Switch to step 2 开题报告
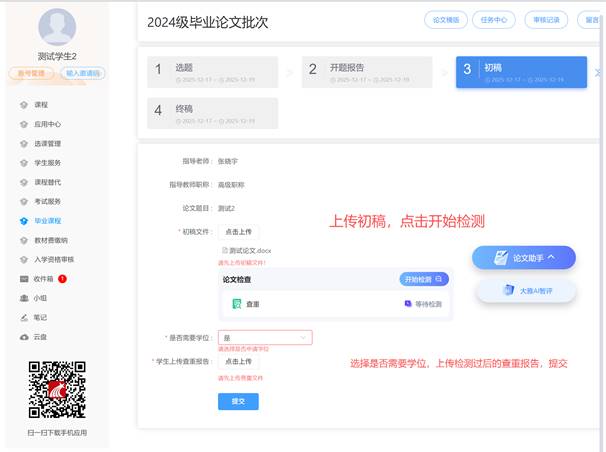This screenshot has width=606, height=452. click(x=367, y=72)
